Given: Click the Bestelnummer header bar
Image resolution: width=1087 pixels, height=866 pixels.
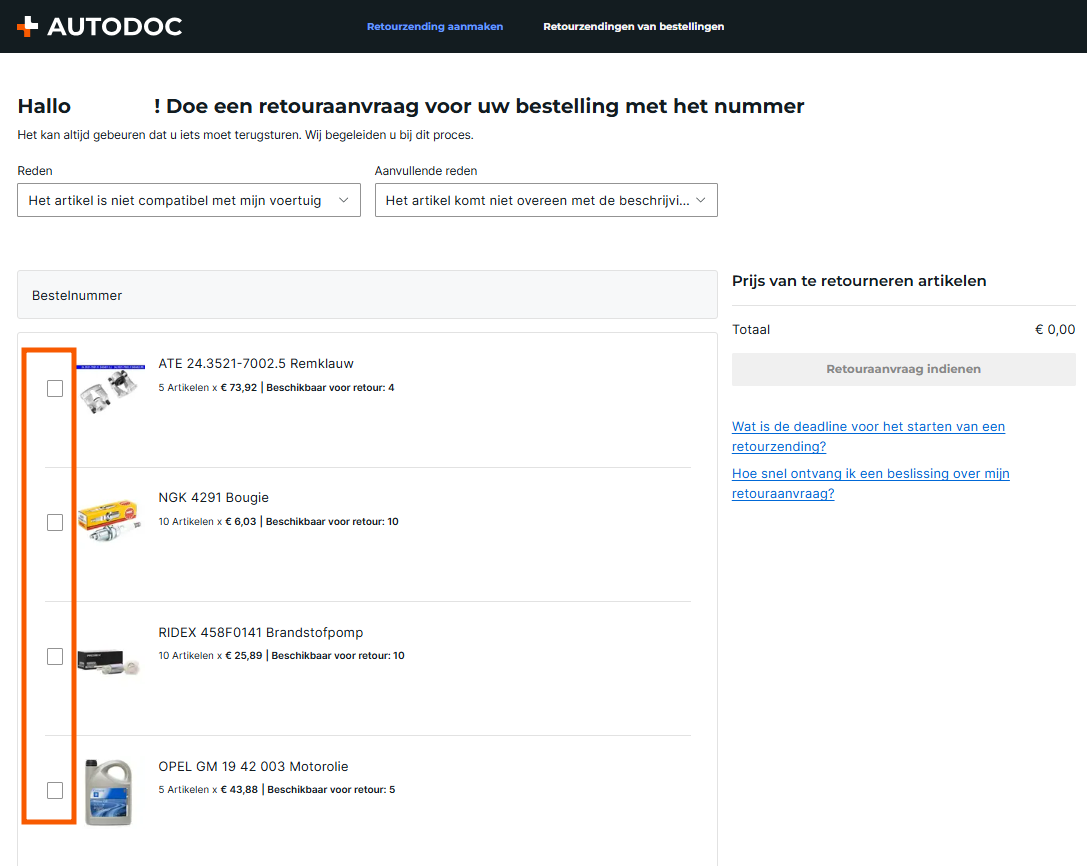Looking at the screenshot, I should pyautogui.click(x=367, y=295).
